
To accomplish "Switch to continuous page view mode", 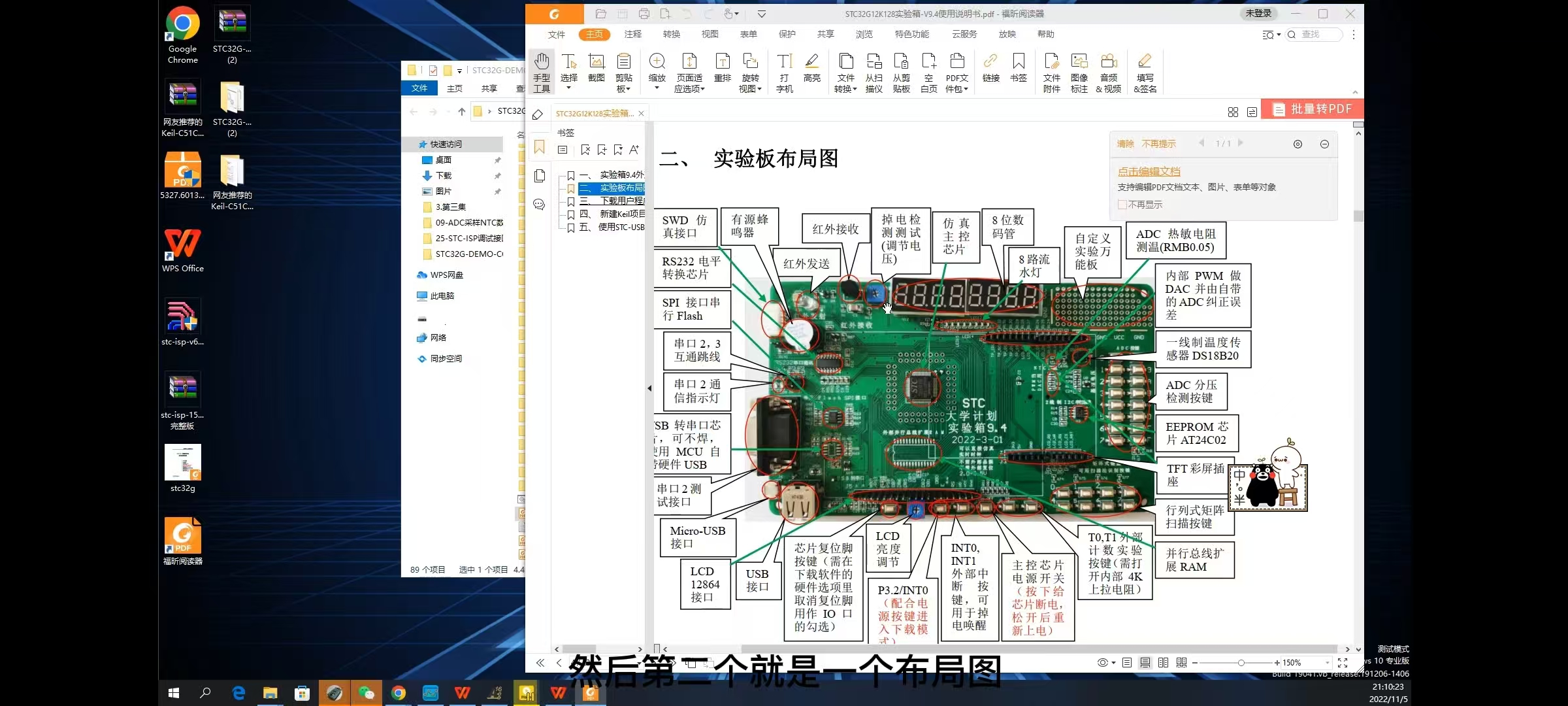I will 1145,662.
